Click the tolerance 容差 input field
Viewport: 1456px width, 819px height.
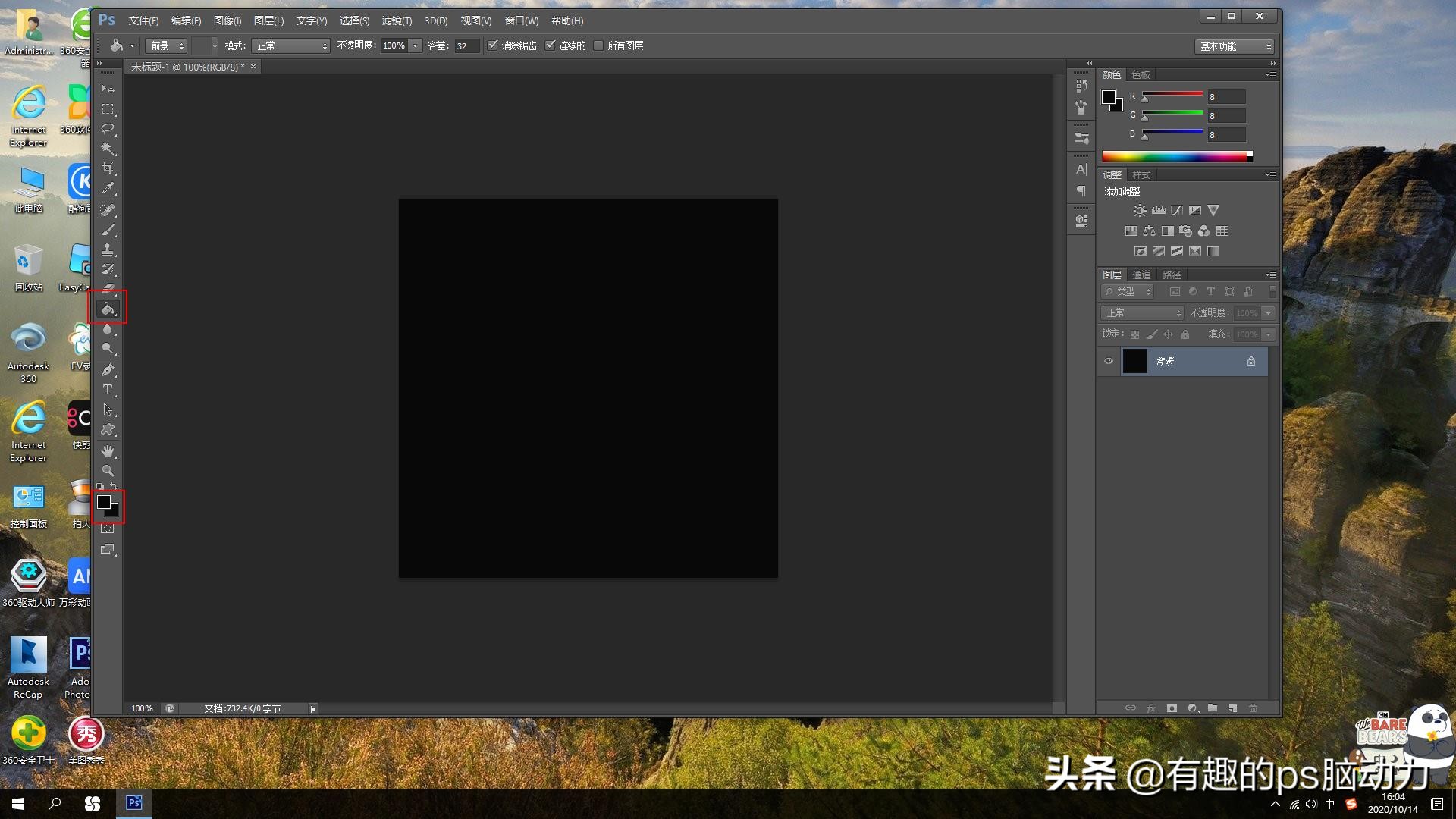pyautogui.click(x=466, y=46)
